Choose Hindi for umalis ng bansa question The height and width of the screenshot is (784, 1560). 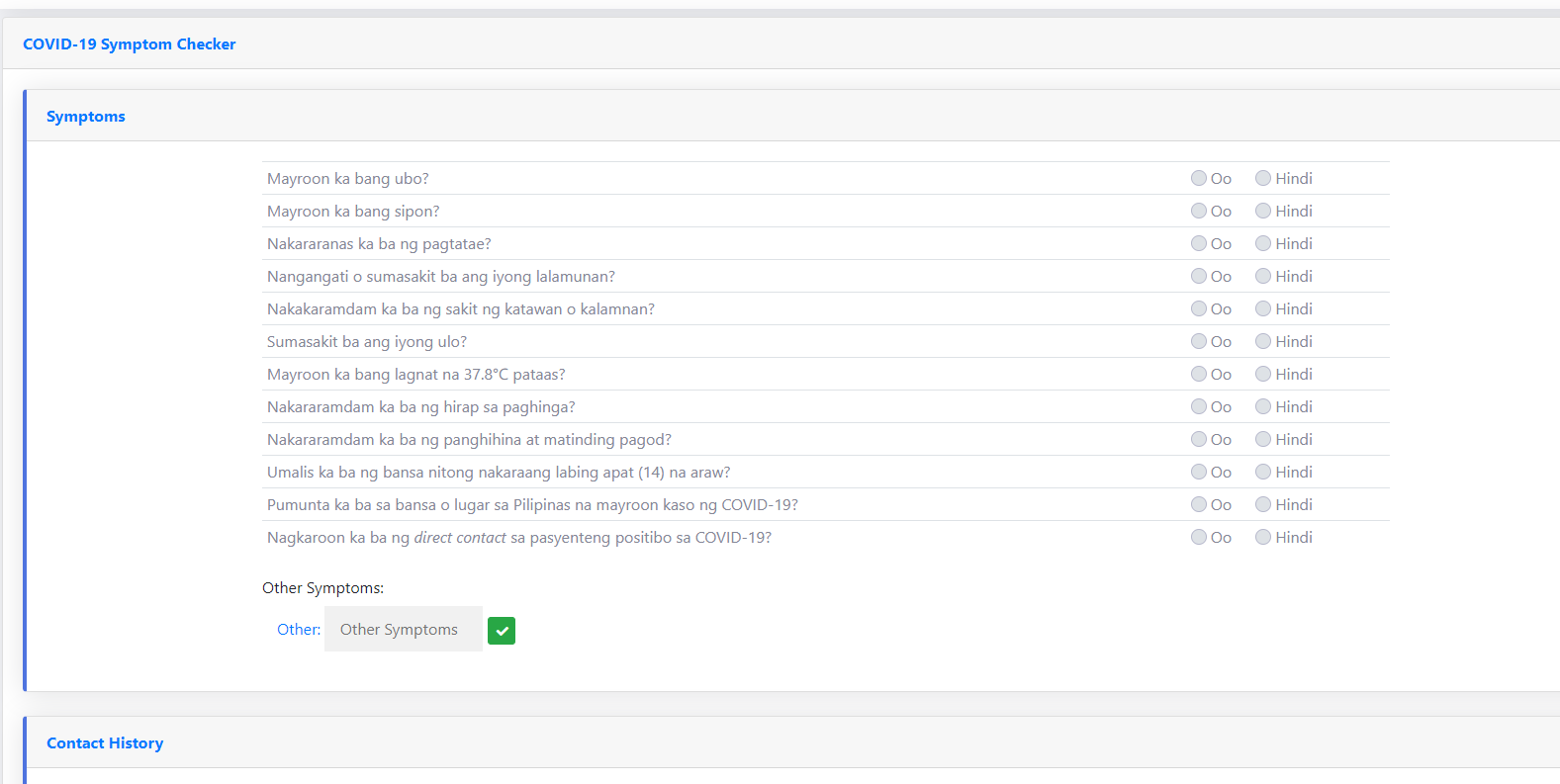coord(1263,473)
